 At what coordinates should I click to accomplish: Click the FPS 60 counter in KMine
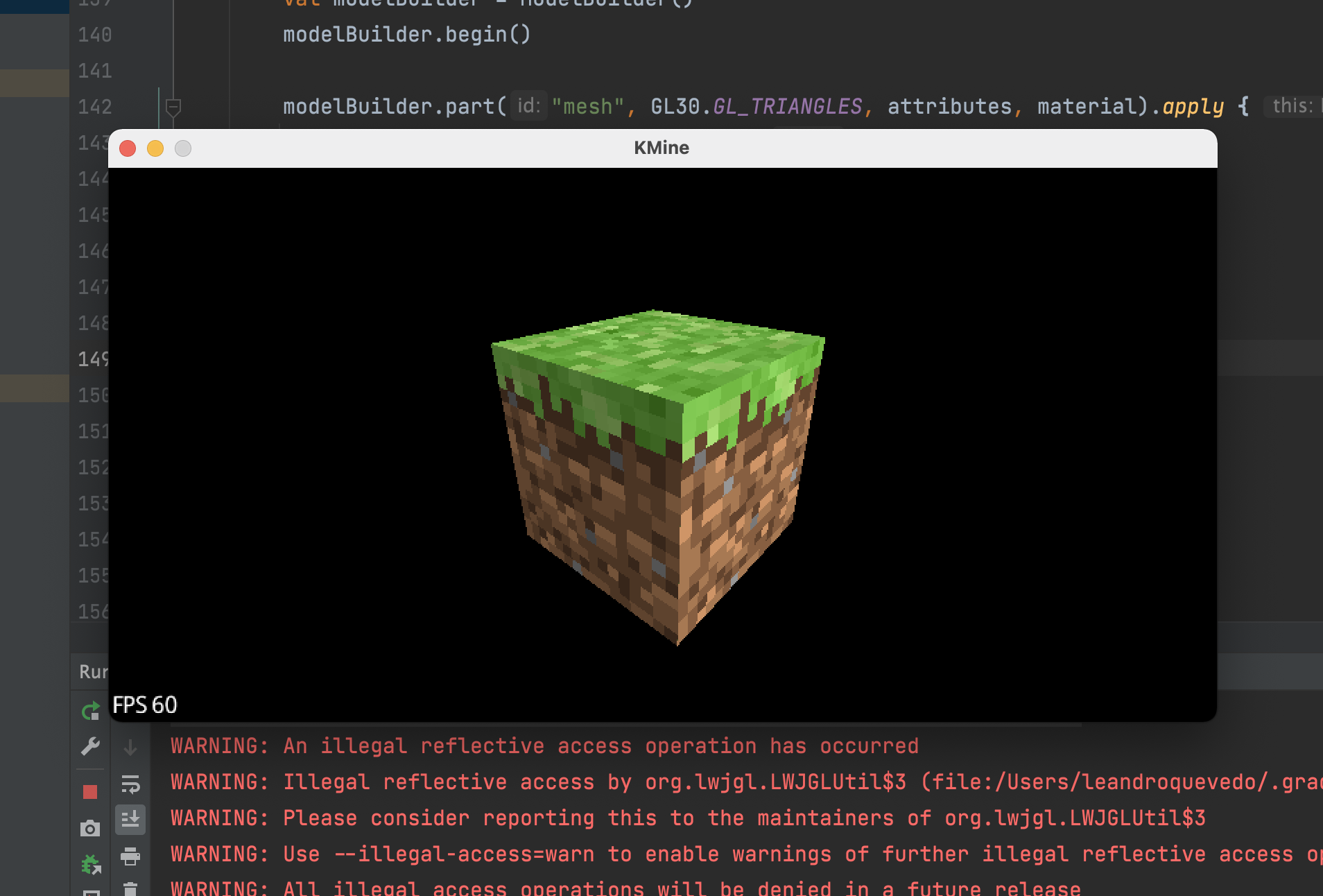(x=145, y=705)
